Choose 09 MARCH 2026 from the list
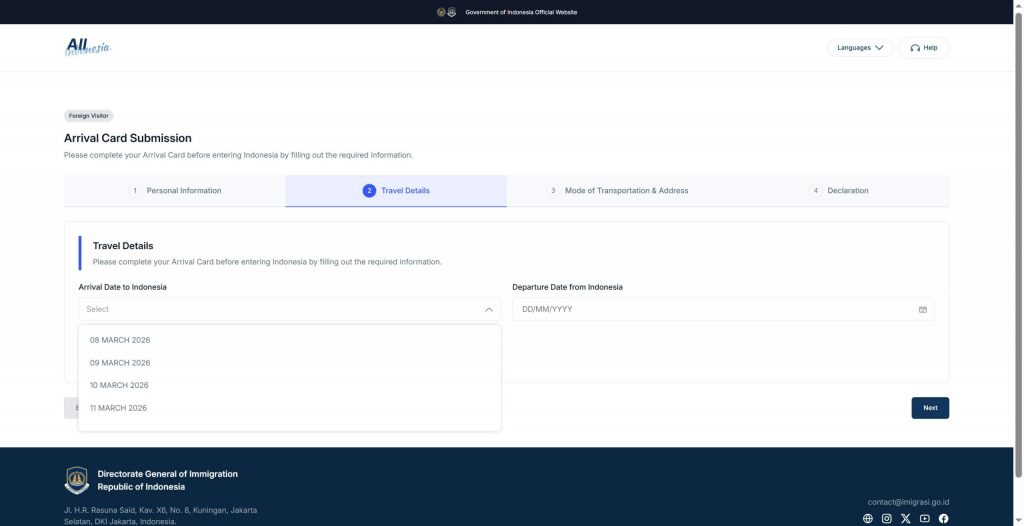Screen dimensions: 1024x526 (120, 363)
